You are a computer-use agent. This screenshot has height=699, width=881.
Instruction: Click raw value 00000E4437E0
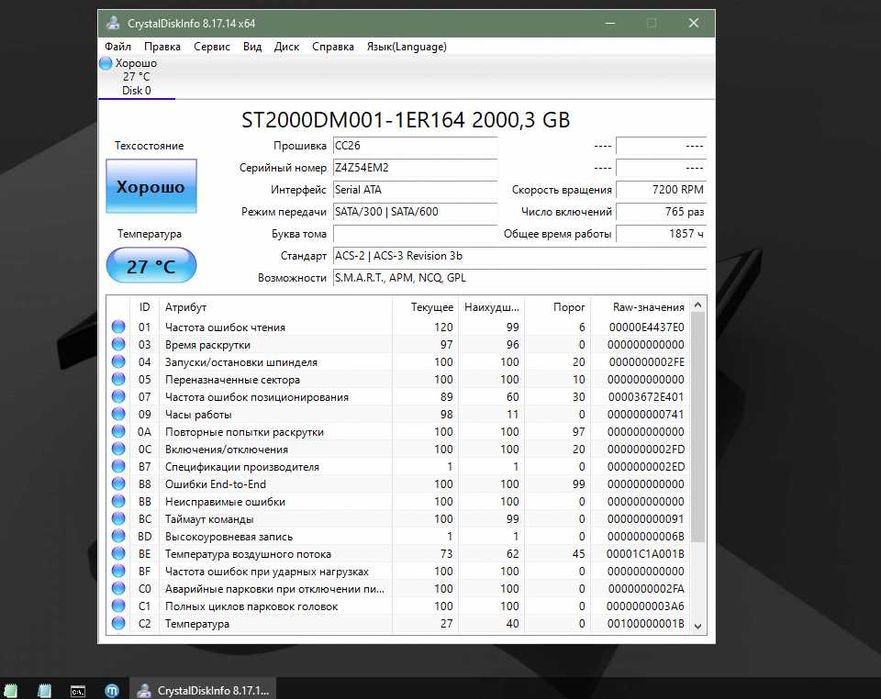tap(646, 327)
